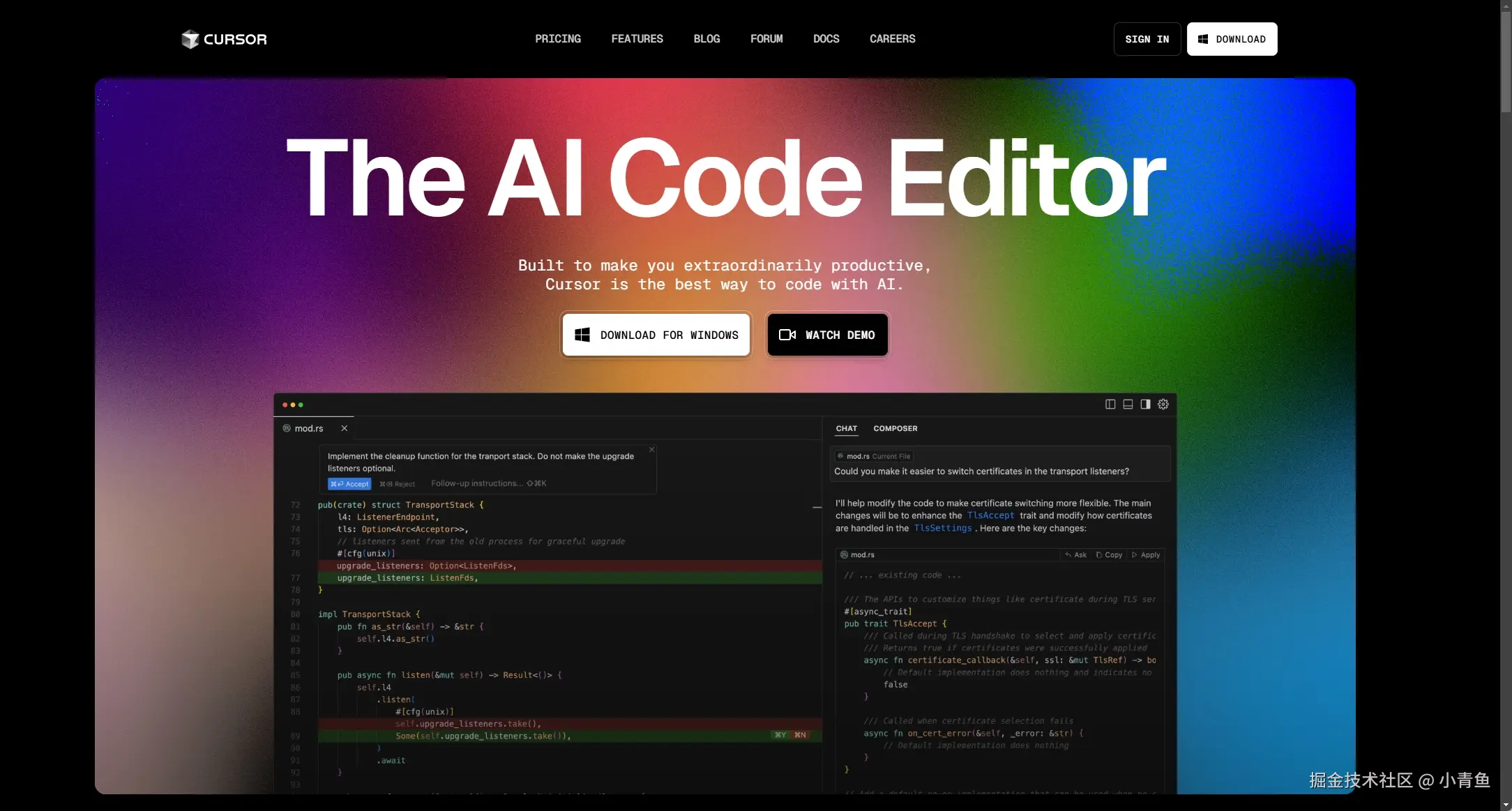Switch to the Composer tab
1512x811 pixels.
[895, 429]
